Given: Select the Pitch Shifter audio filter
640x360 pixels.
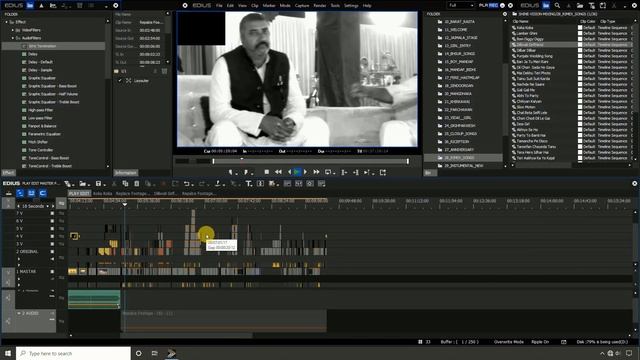Looking at the screenshot, I should [38, 142].
